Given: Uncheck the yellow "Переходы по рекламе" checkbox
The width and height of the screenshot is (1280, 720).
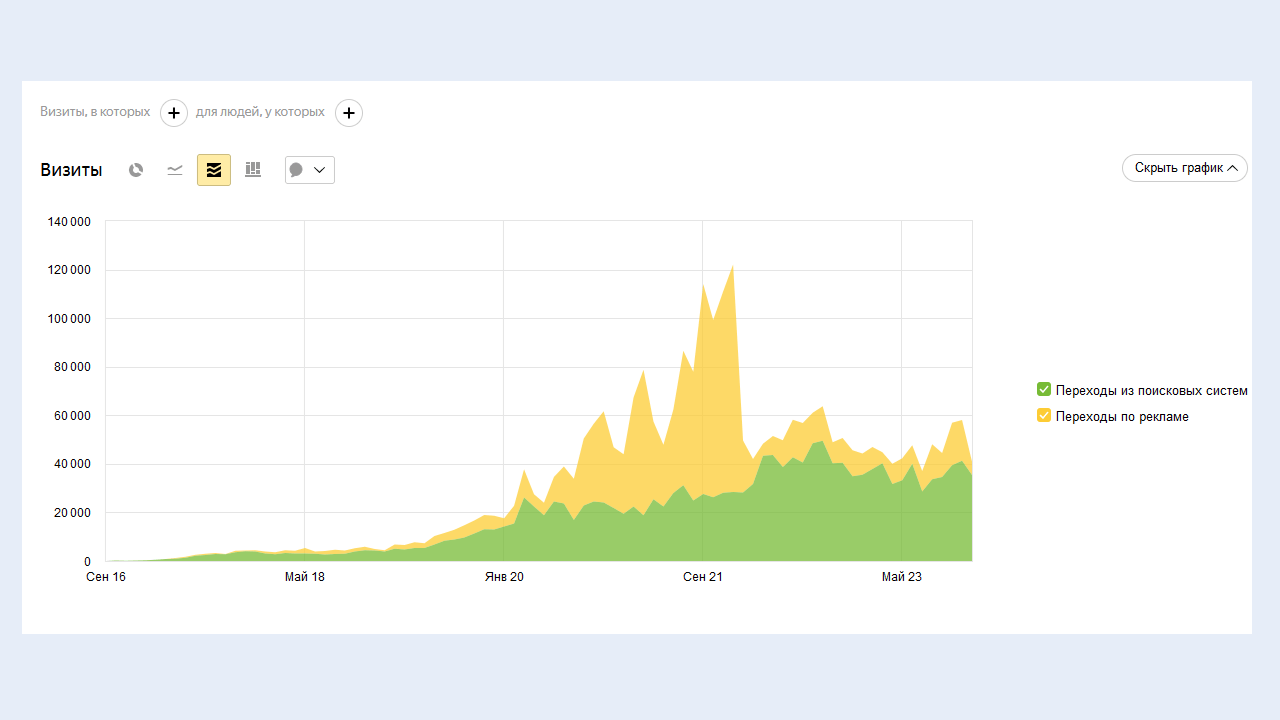Looking at the screenshot, I should point(1044,416).
